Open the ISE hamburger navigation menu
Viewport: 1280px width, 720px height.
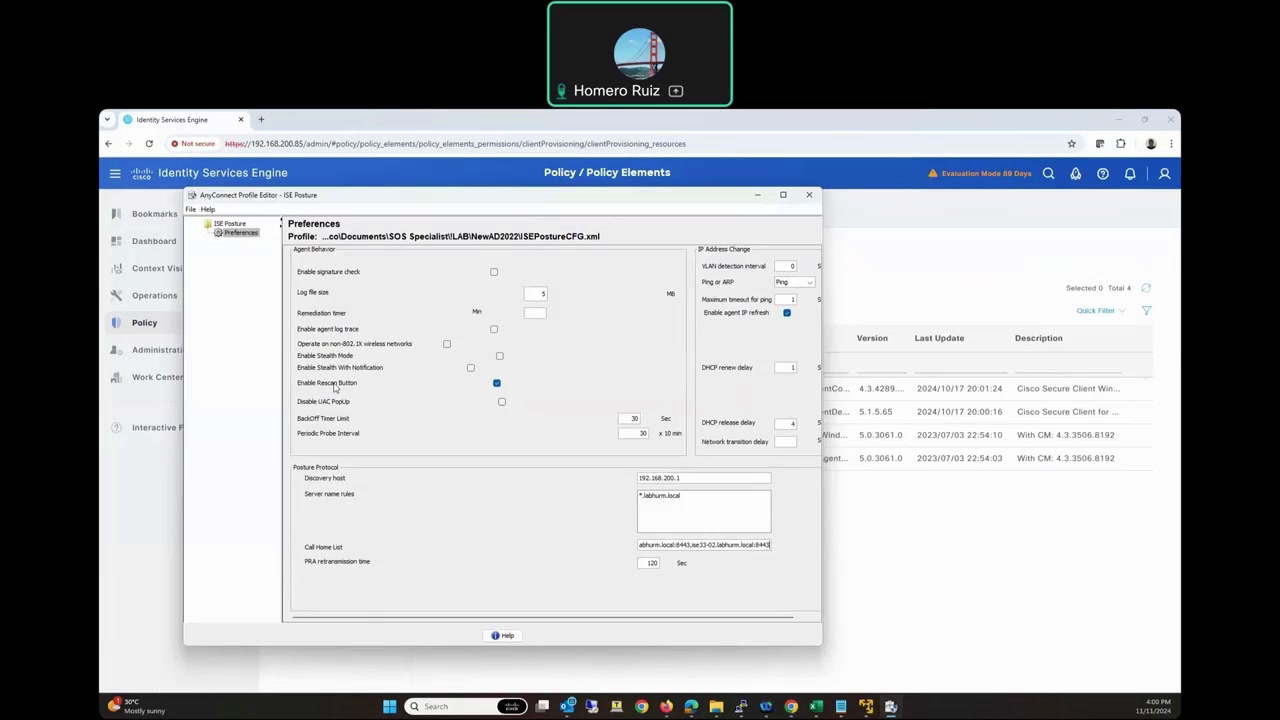click(115, 173)
